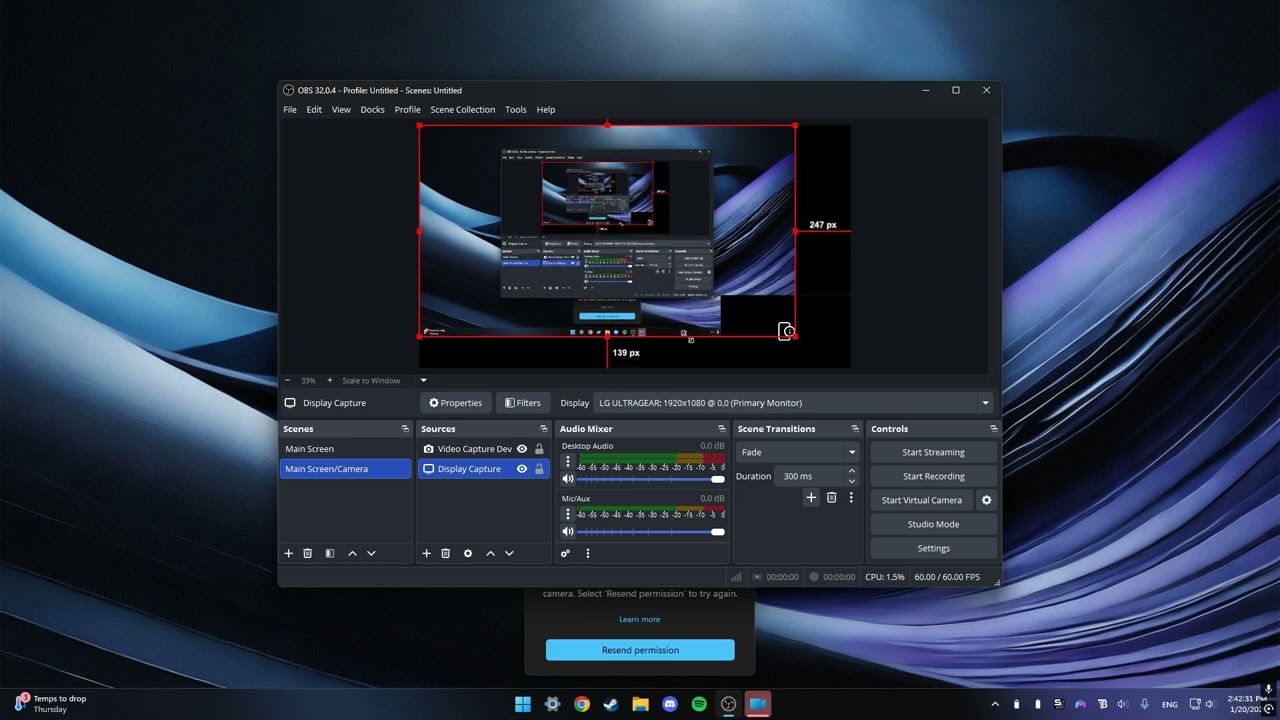This screenshot has height=720, width=1280.
Task: Click Start Streaming button
Action: point(934,452)
